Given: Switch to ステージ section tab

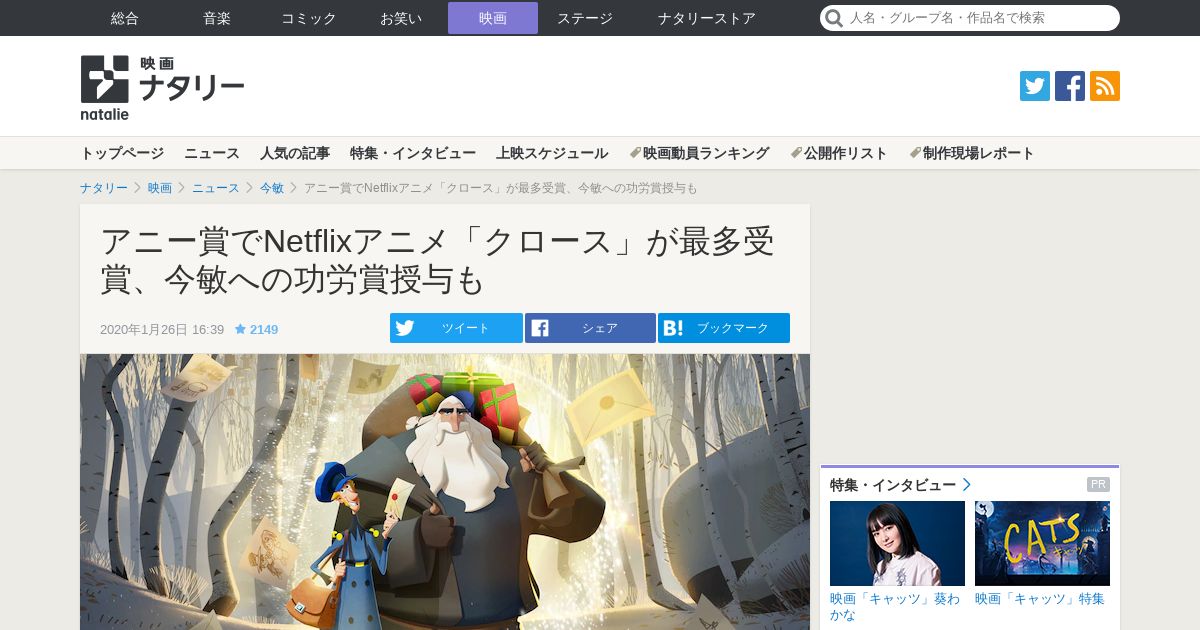Looking at the screenshot, I should tap(585, 18).
